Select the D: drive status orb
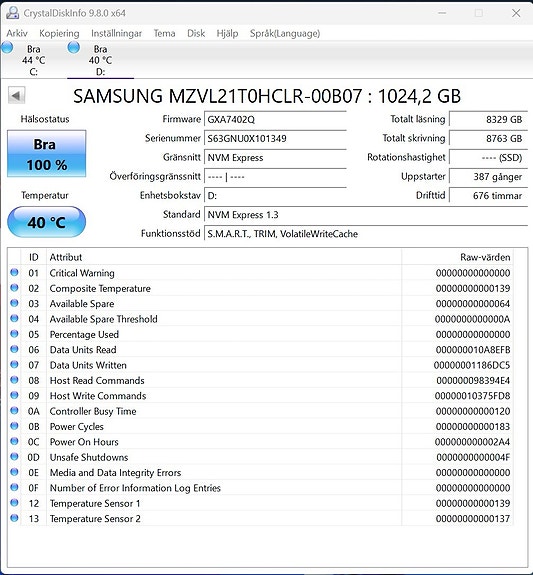This screenshot has width=533, height=575. coord(74,48)
